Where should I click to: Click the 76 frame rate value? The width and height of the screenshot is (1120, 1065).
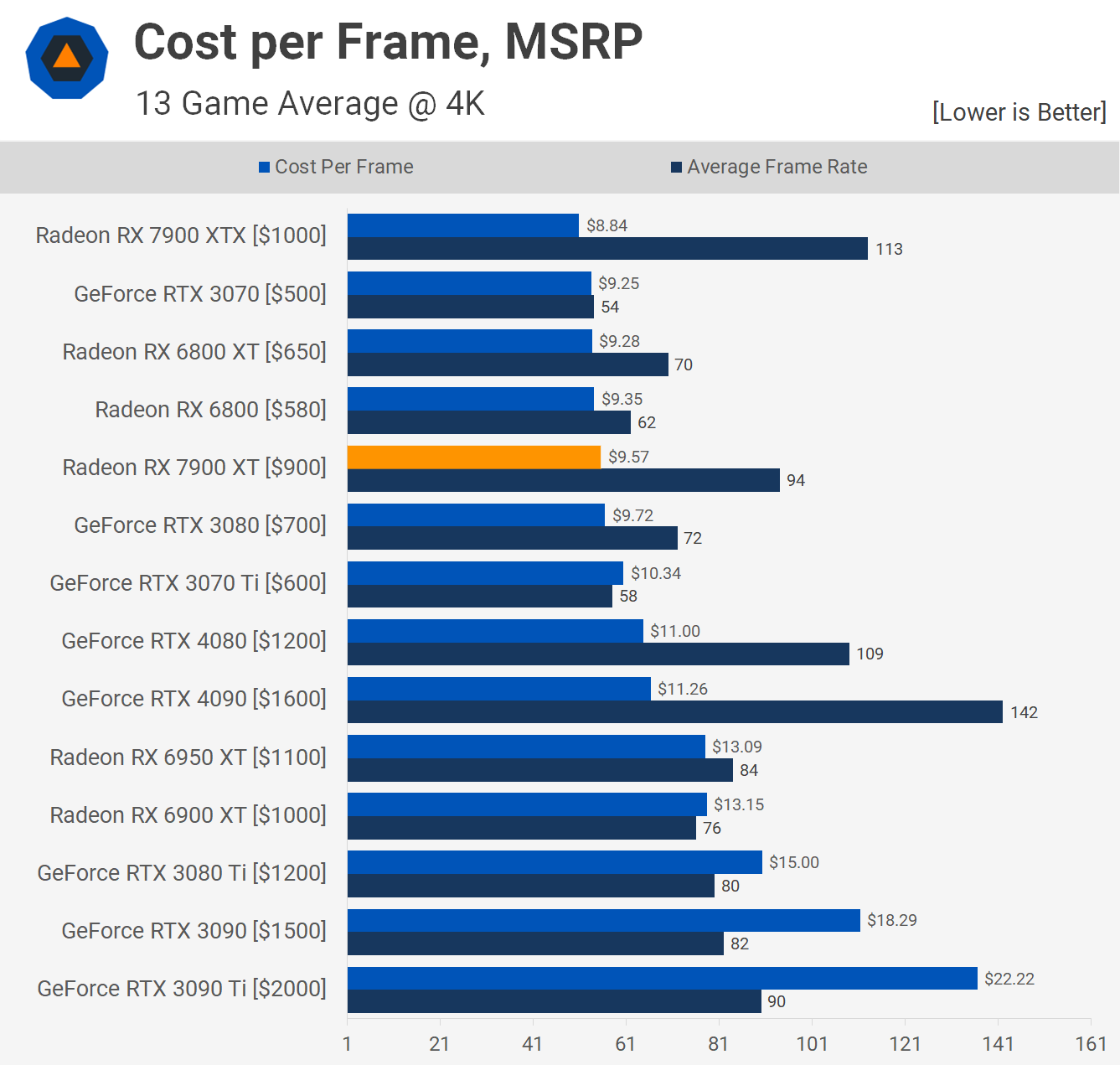coord(712,828)
